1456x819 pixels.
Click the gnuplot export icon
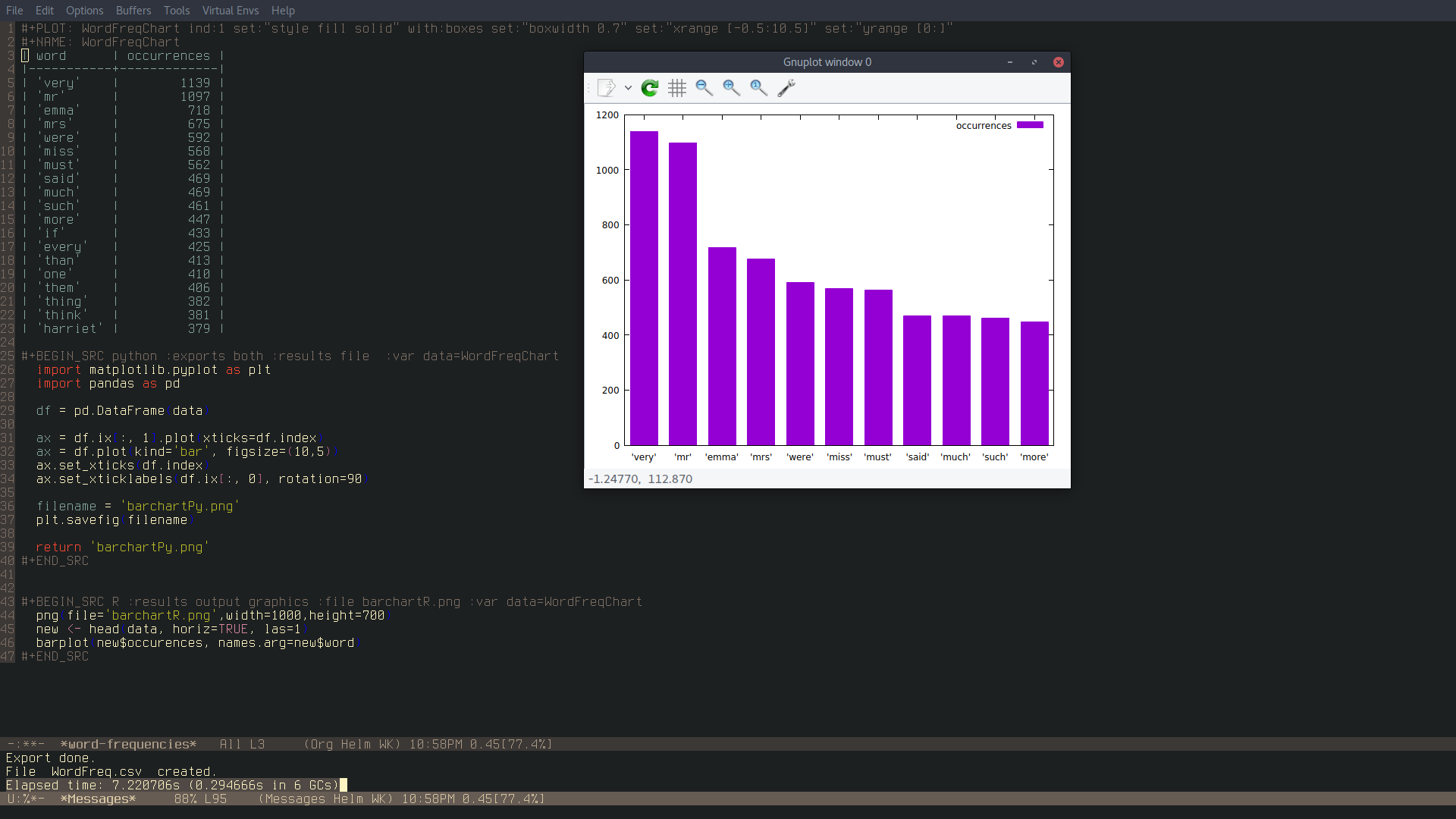coord(606,88)
